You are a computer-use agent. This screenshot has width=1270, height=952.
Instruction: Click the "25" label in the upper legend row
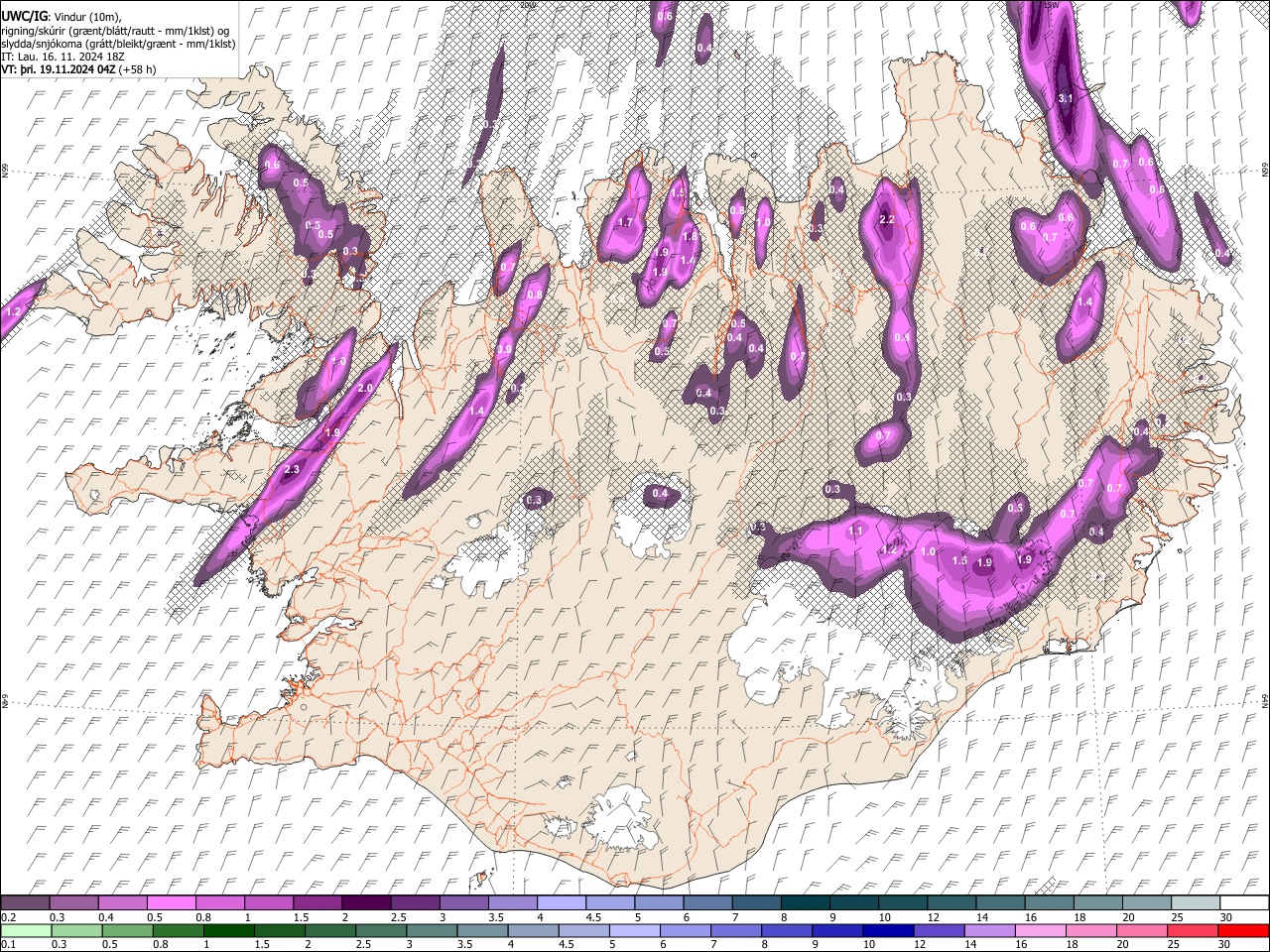[1176, 917]
